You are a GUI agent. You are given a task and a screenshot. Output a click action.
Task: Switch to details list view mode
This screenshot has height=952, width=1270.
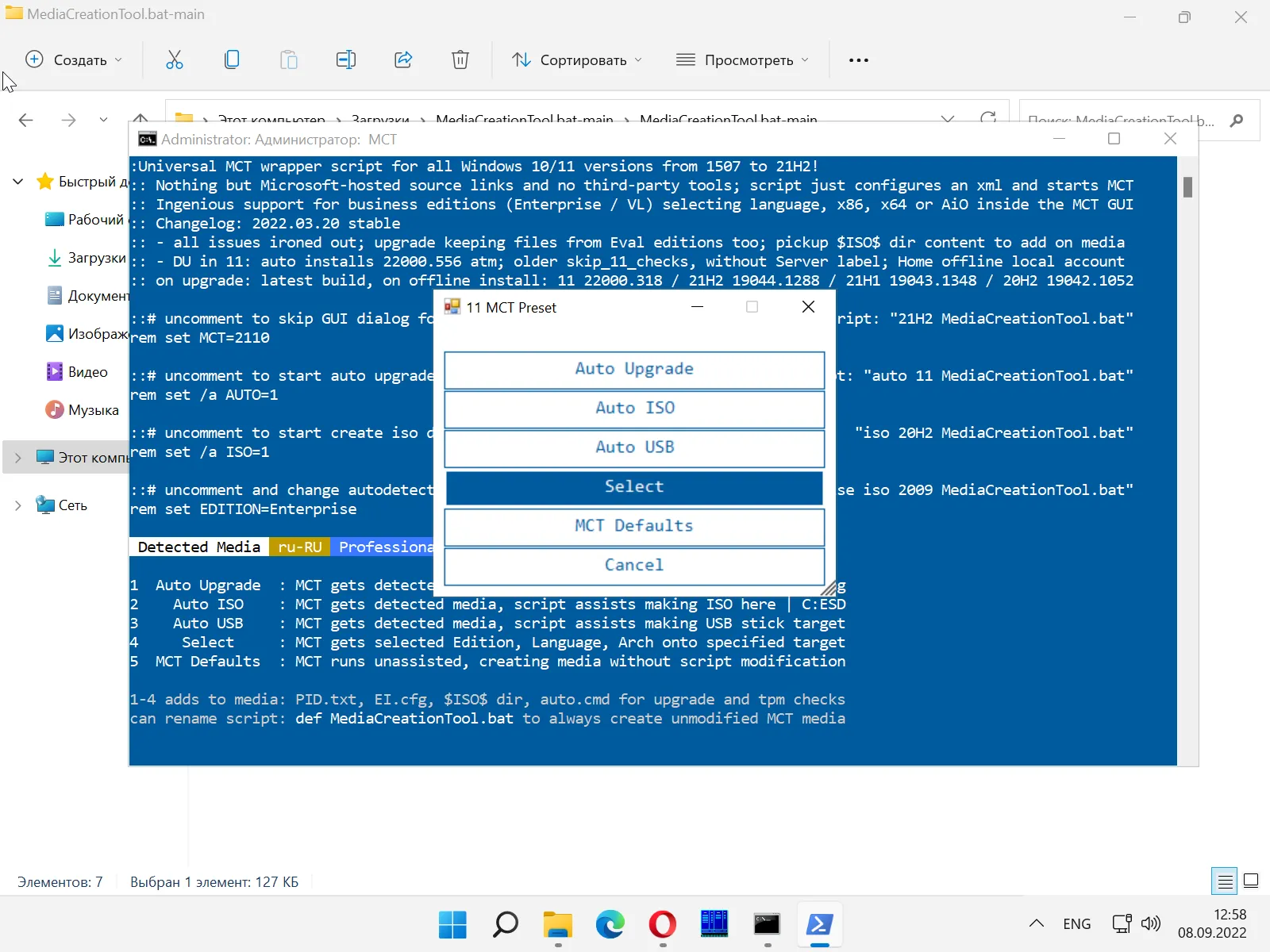[1225, 881]
